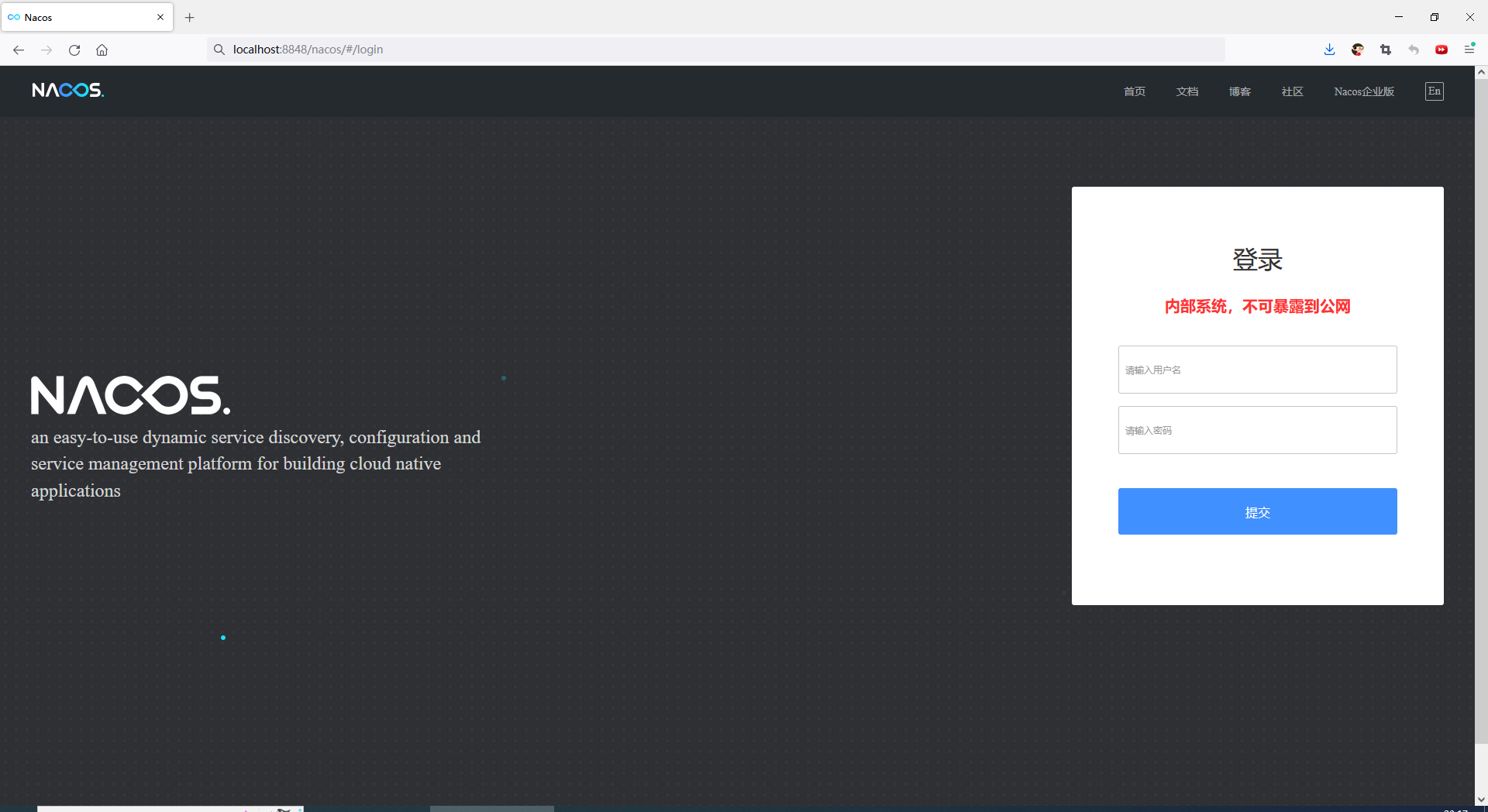This screenshot has height=812, width=1488.
Task: Select the Nacos browser tab
Action: pos(87,17)
